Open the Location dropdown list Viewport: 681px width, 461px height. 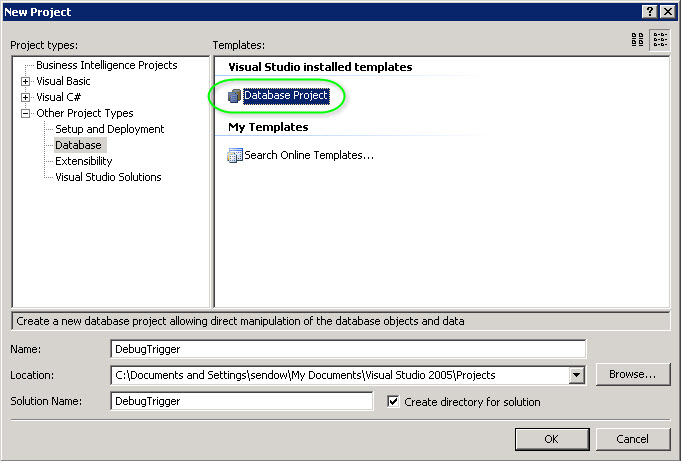click(576, 375)
